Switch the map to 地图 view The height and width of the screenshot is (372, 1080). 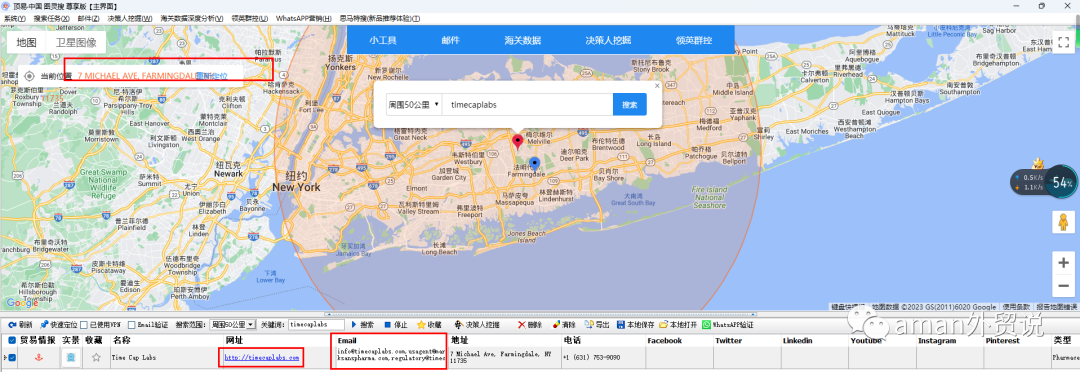point(27,42)
